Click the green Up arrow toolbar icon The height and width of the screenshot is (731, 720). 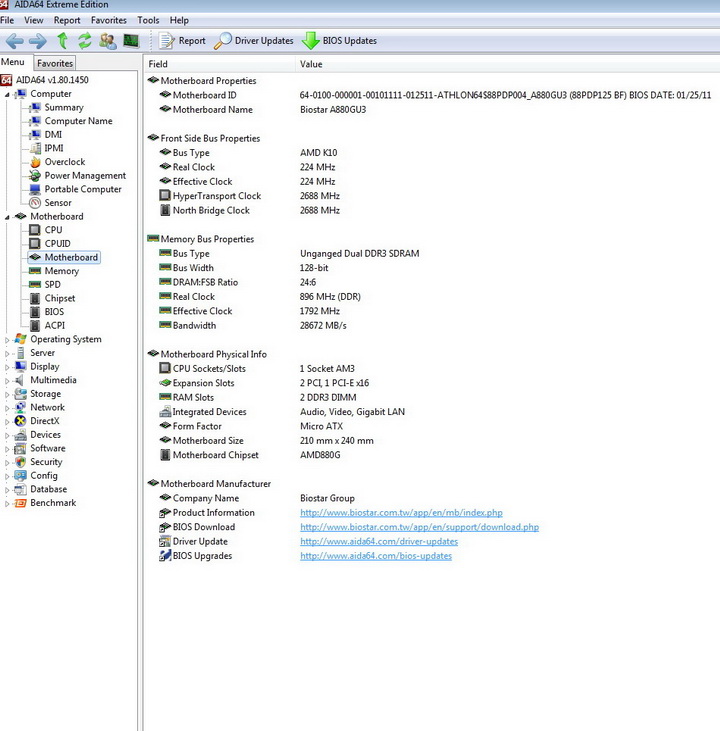click(62, 41)
